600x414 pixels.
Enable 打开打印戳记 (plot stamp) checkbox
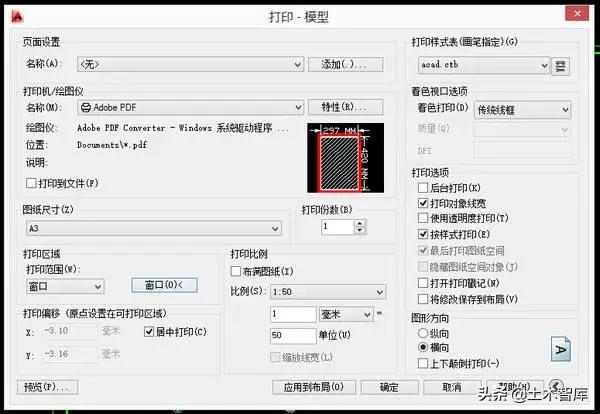[423, 283]
